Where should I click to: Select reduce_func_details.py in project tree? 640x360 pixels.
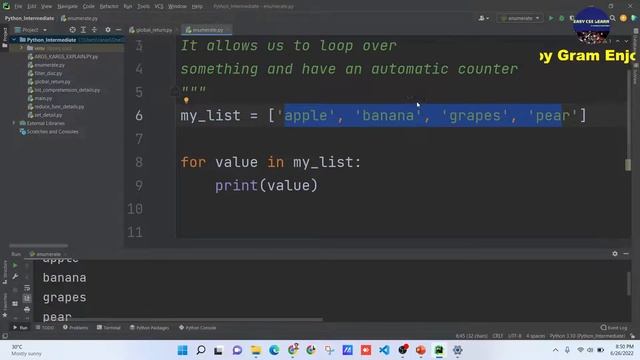click(x=56, y=107)
